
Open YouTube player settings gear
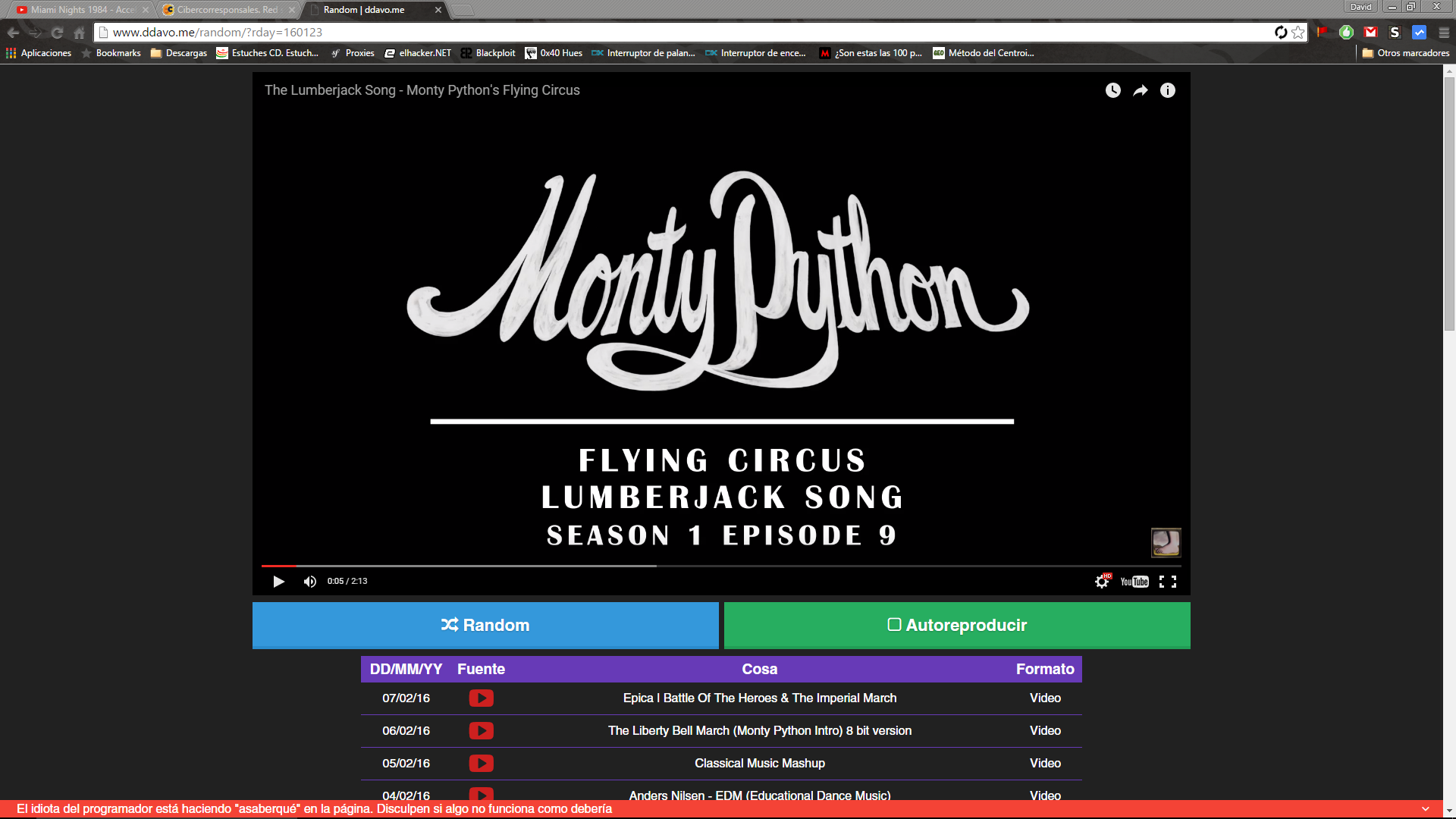(1102, 582)
